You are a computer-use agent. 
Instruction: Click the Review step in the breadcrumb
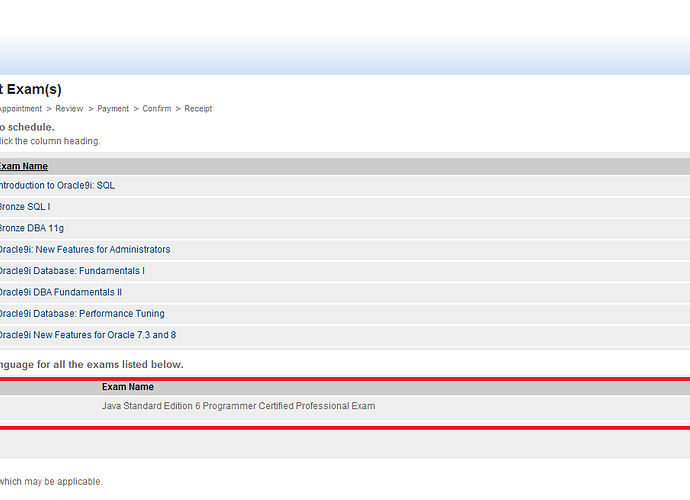[69, 109]
